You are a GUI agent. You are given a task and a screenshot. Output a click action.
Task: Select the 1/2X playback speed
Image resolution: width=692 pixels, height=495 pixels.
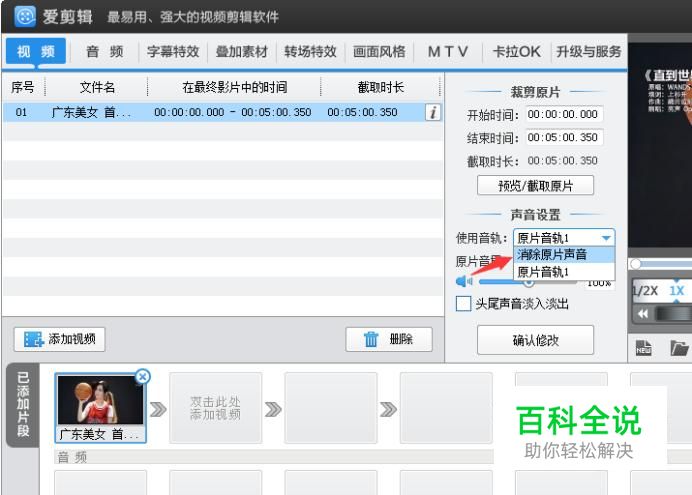tap(645, 291)
